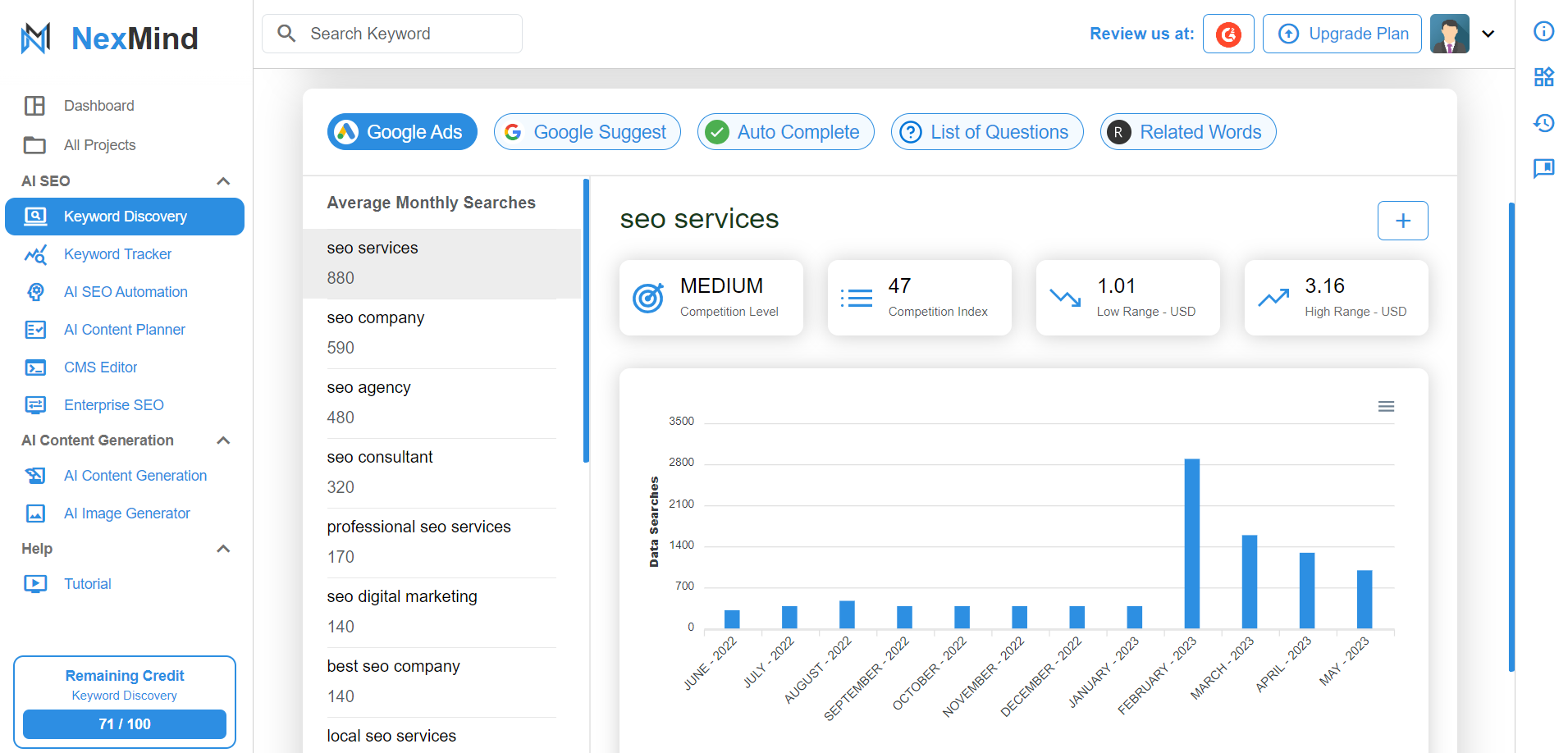Image resolution: width=1568 pixels, height=753 pixels.
Task: Click the 71 / 100 remaining credit bar
Action: pos(125,724)
